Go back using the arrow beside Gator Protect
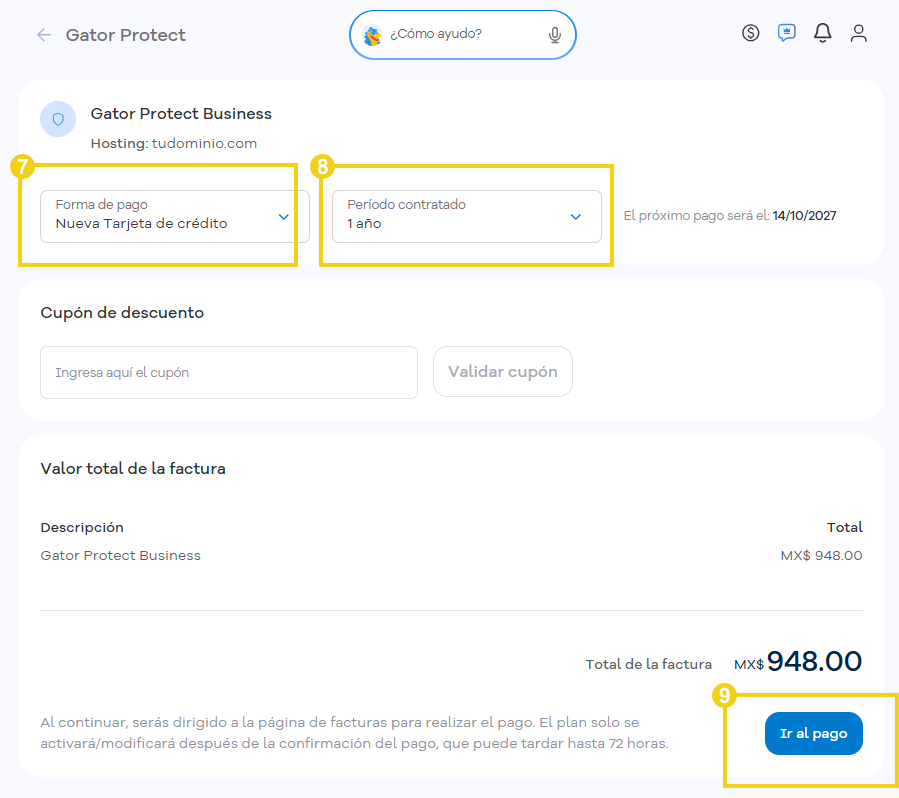The height and width of the screenshot is (798, 899). click(x=44, y=35)
